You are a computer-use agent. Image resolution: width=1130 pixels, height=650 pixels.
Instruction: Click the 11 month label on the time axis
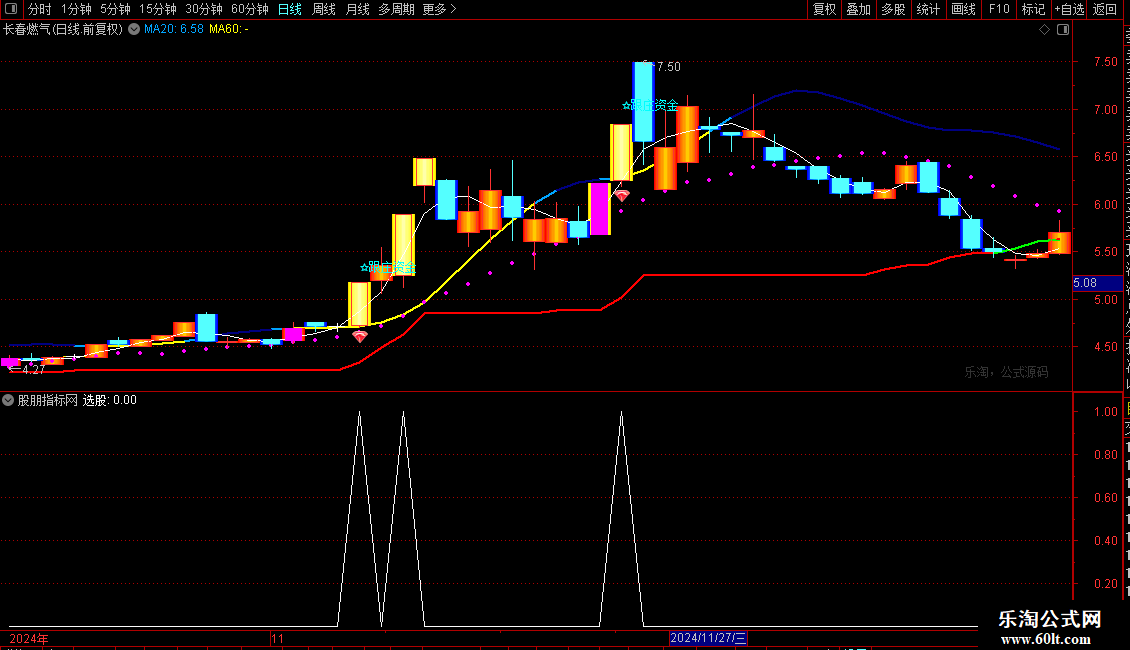click(278, 638)
